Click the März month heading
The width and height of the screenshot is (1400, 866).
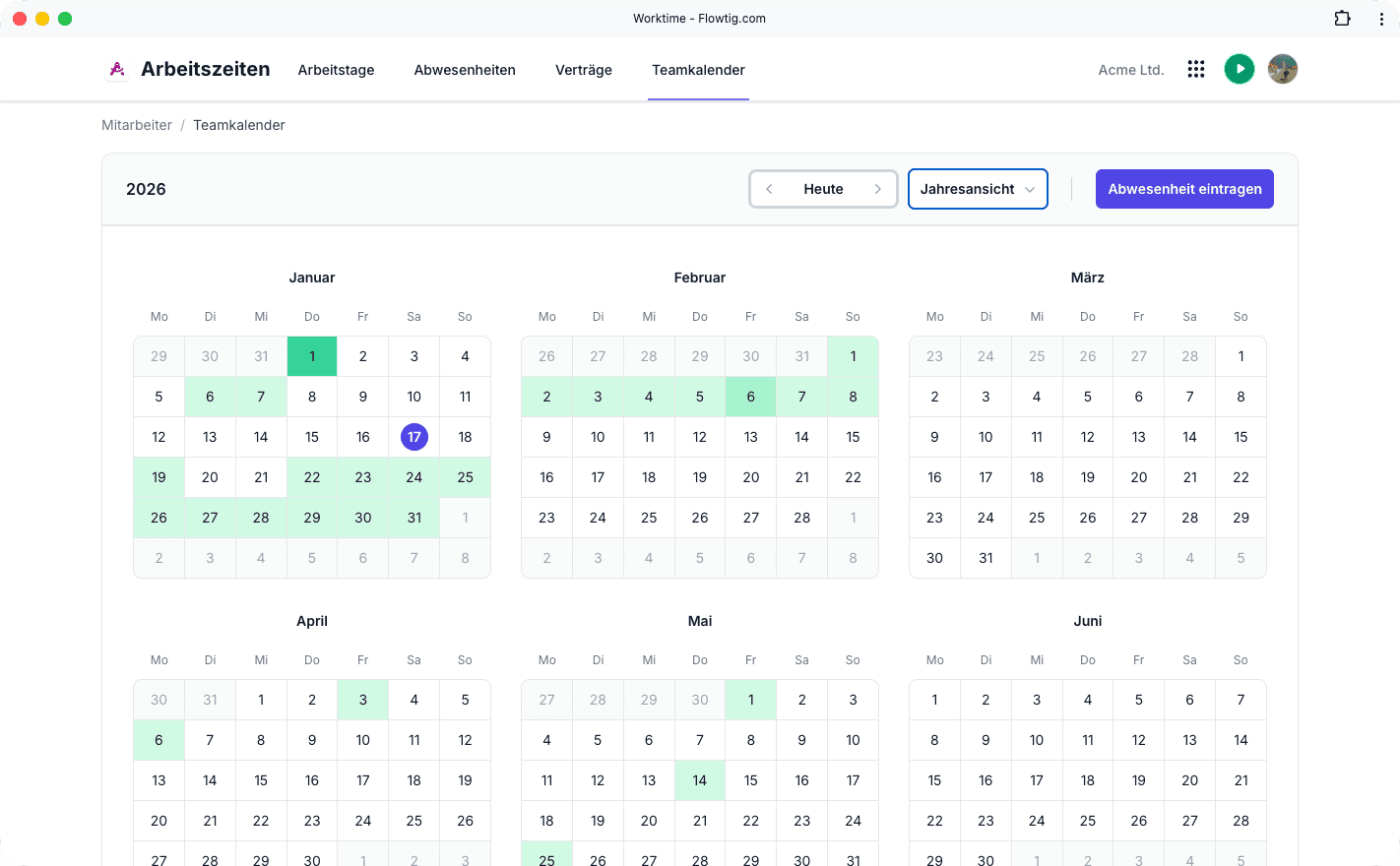click(1088, 278)
